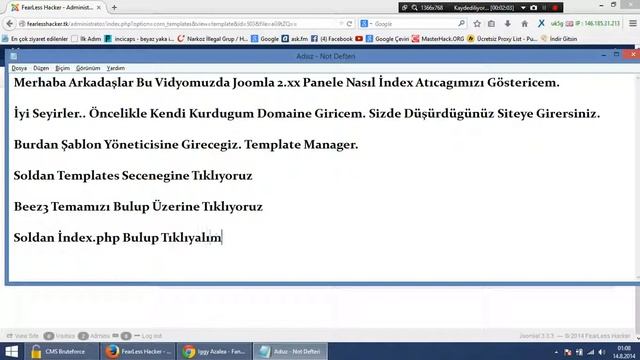Open 'En çok ziyaret edilenler' bookmark folder
This screenshot has width=640, height=360.
35,39
